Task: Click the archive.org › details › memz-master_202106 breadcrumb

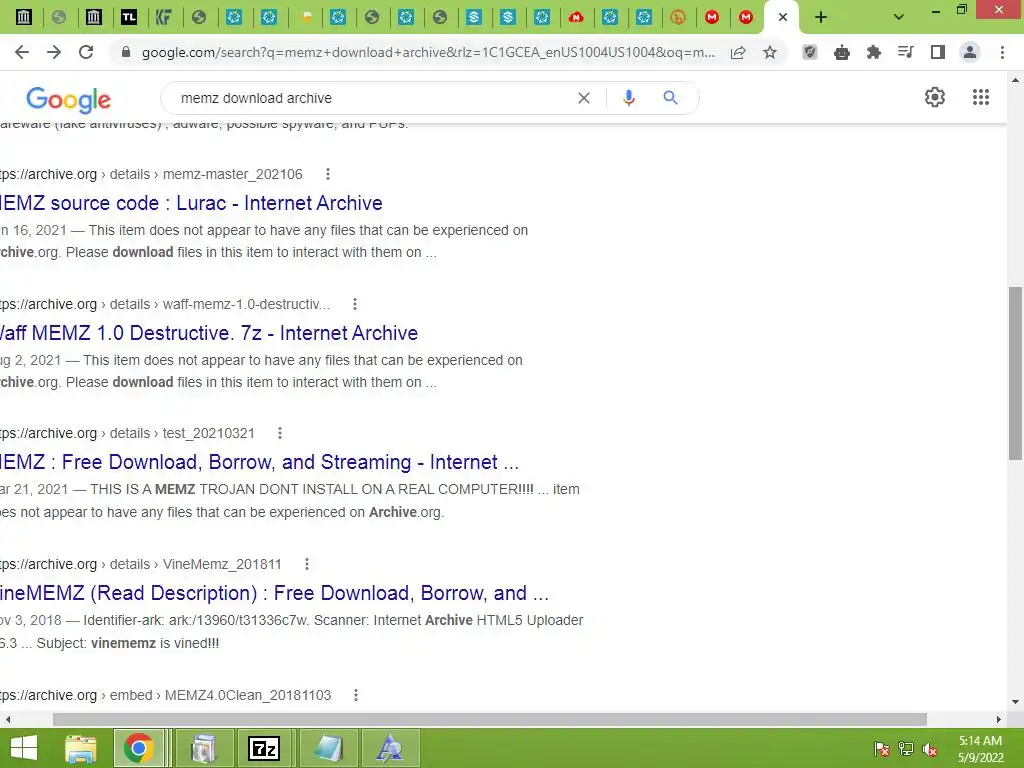Action: pos(151,174)
